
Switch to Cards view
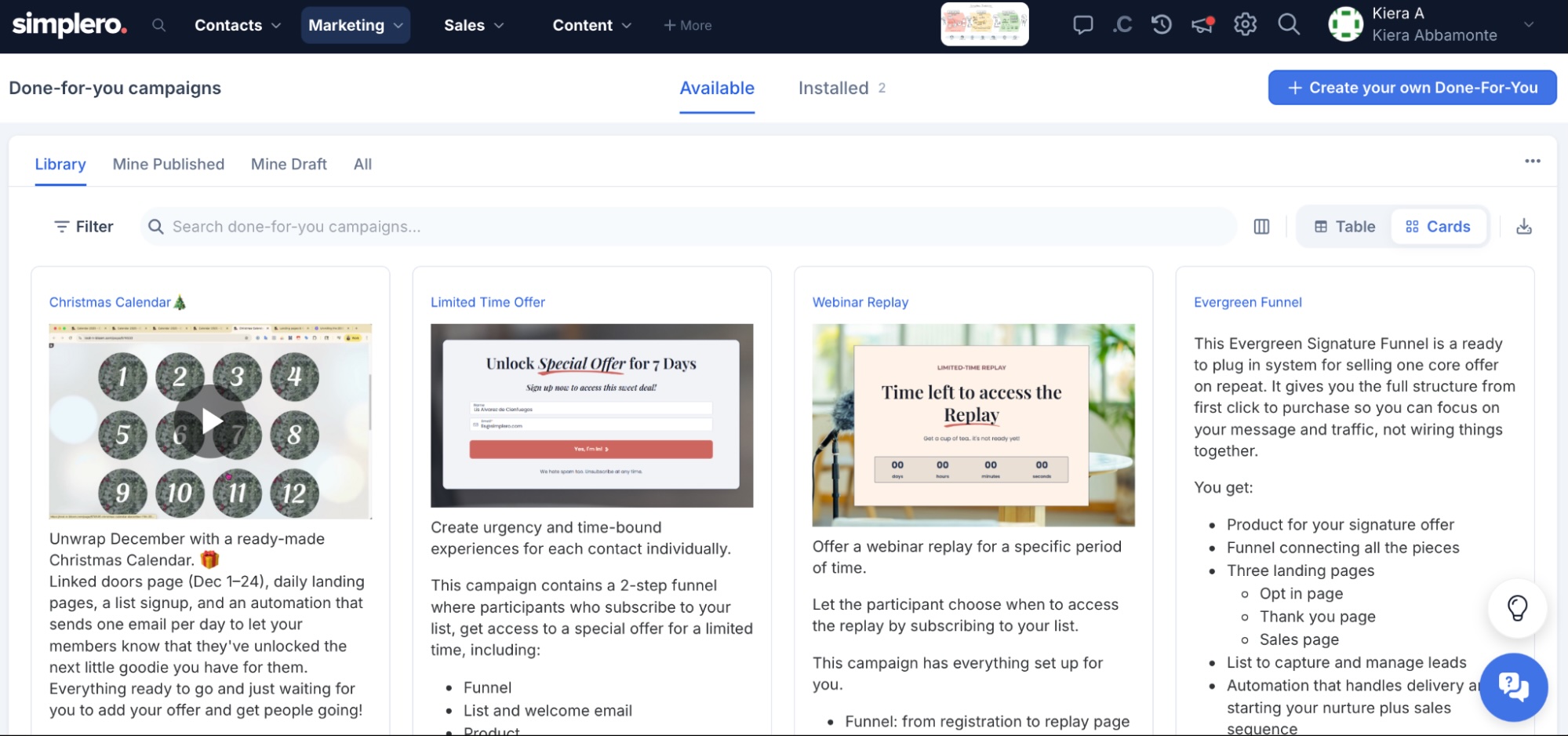click(x=1438, y=227)
